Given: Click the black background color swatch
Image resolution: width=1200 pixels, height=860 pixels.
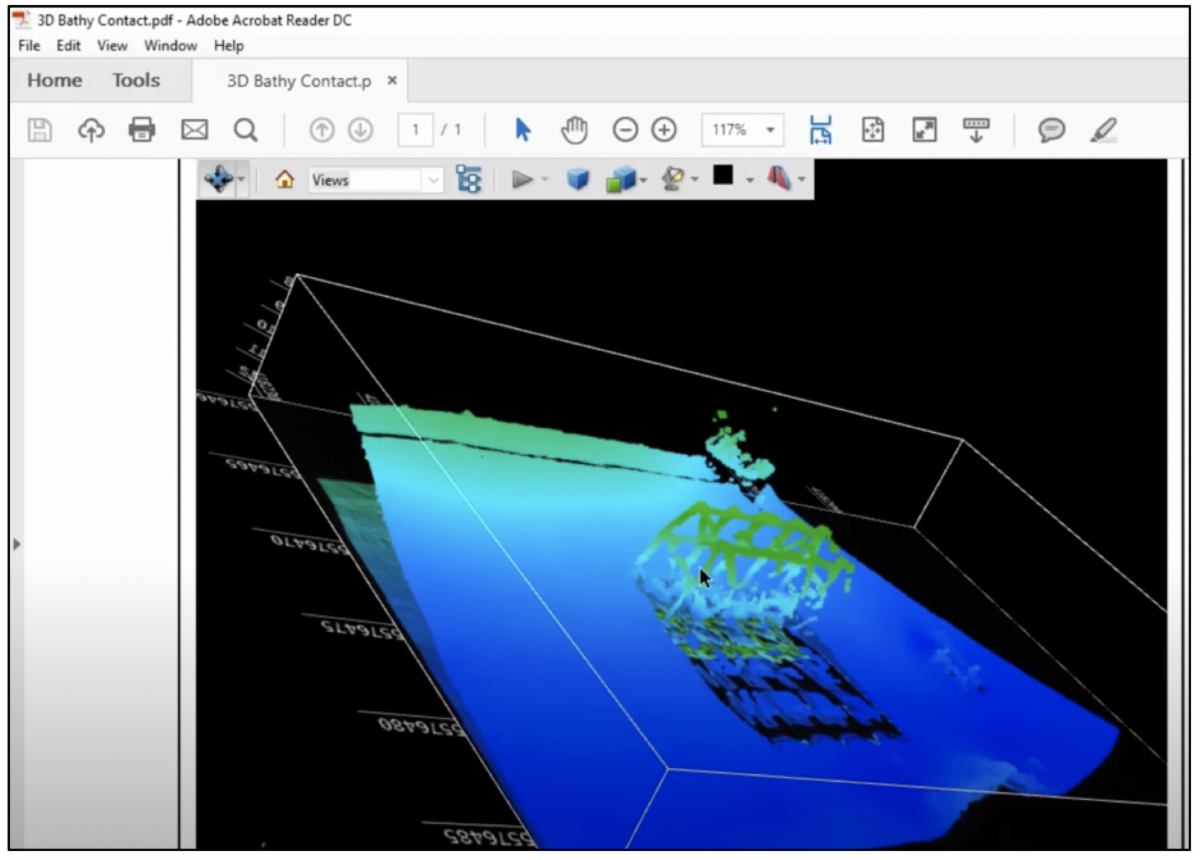Looking at the screenshot, I should 723,176.
